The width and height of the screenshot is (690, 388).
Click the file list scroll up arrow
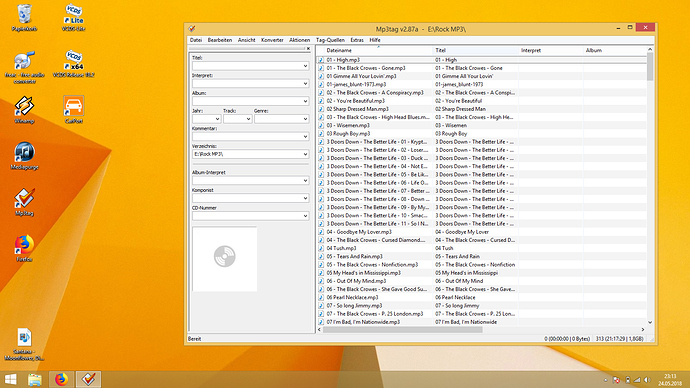(650, 49)
